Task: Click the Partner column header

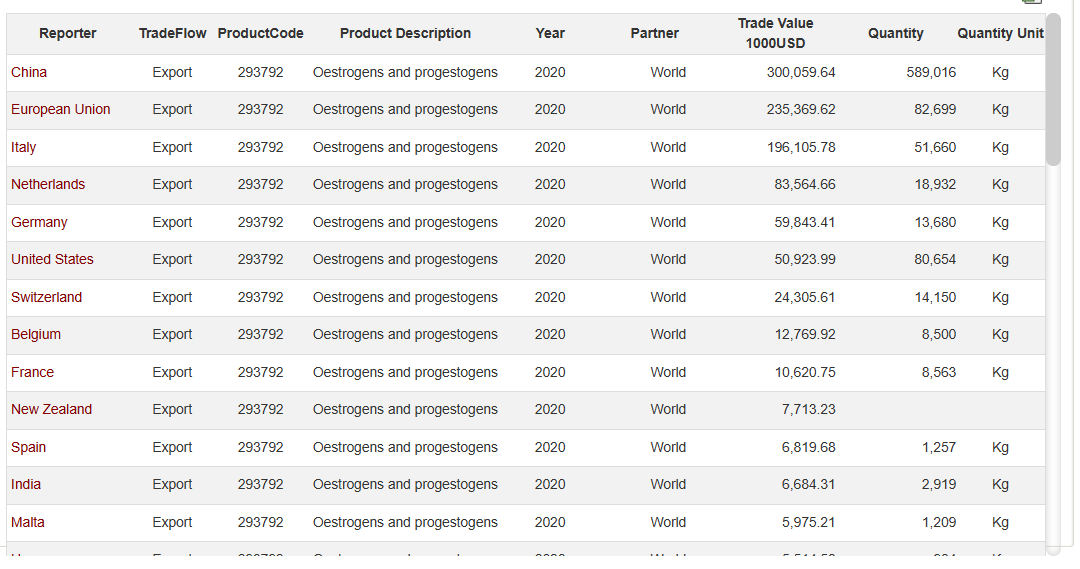Action: pos(654,34)
